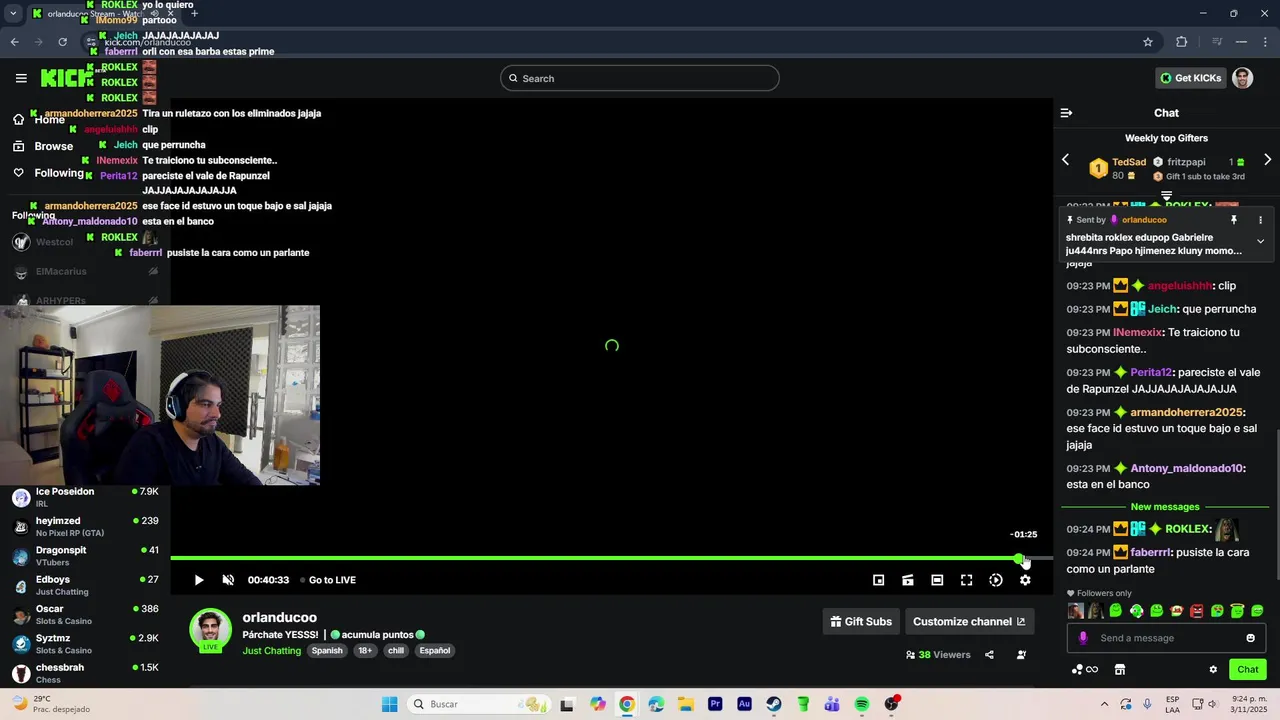The width and height of the screenshot is (1280, 720).
Task: Click the orlanducoo channel avatar
Action: [211, 630]
